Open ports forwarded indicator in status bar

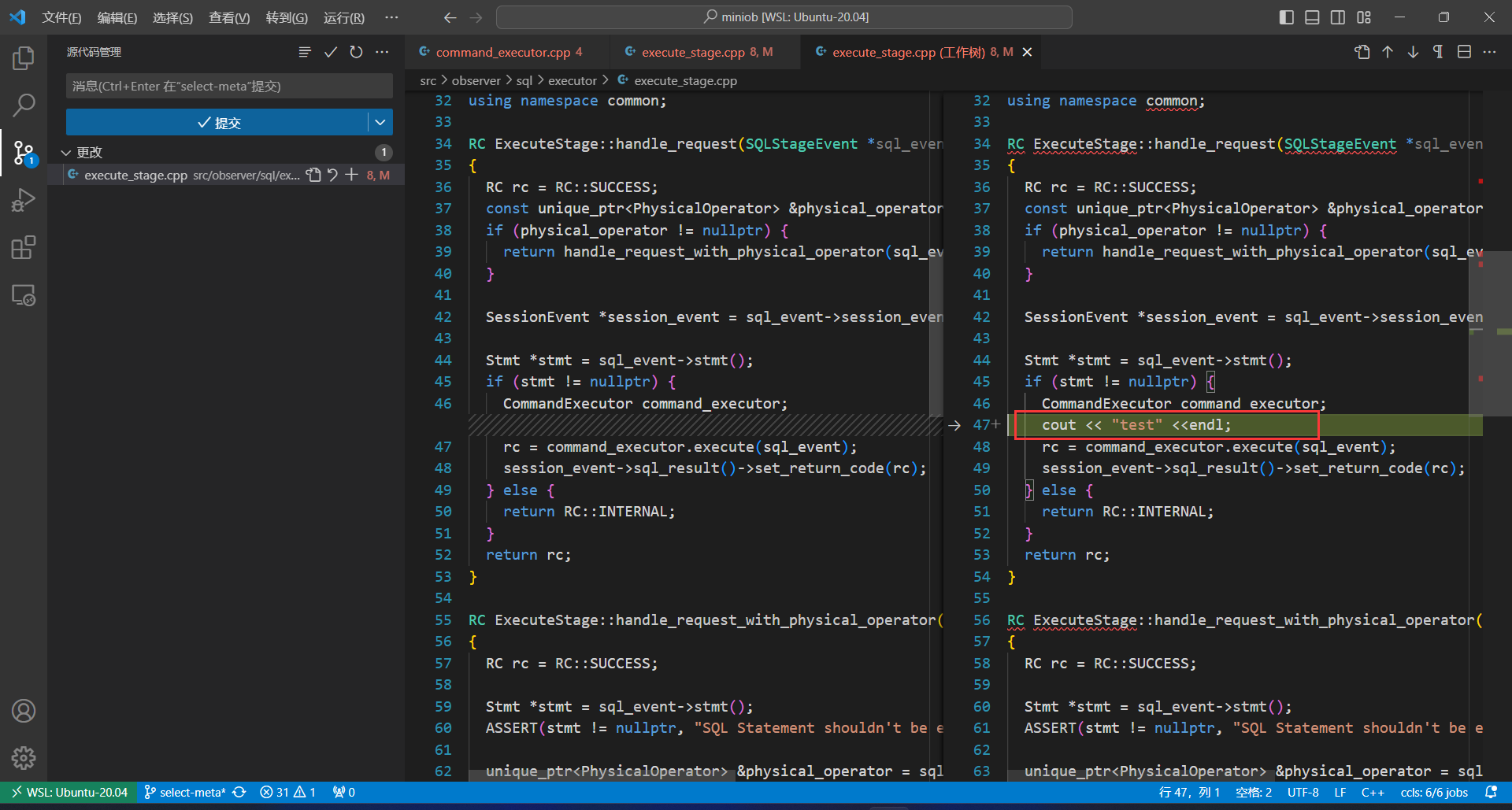tap(343, 792)
